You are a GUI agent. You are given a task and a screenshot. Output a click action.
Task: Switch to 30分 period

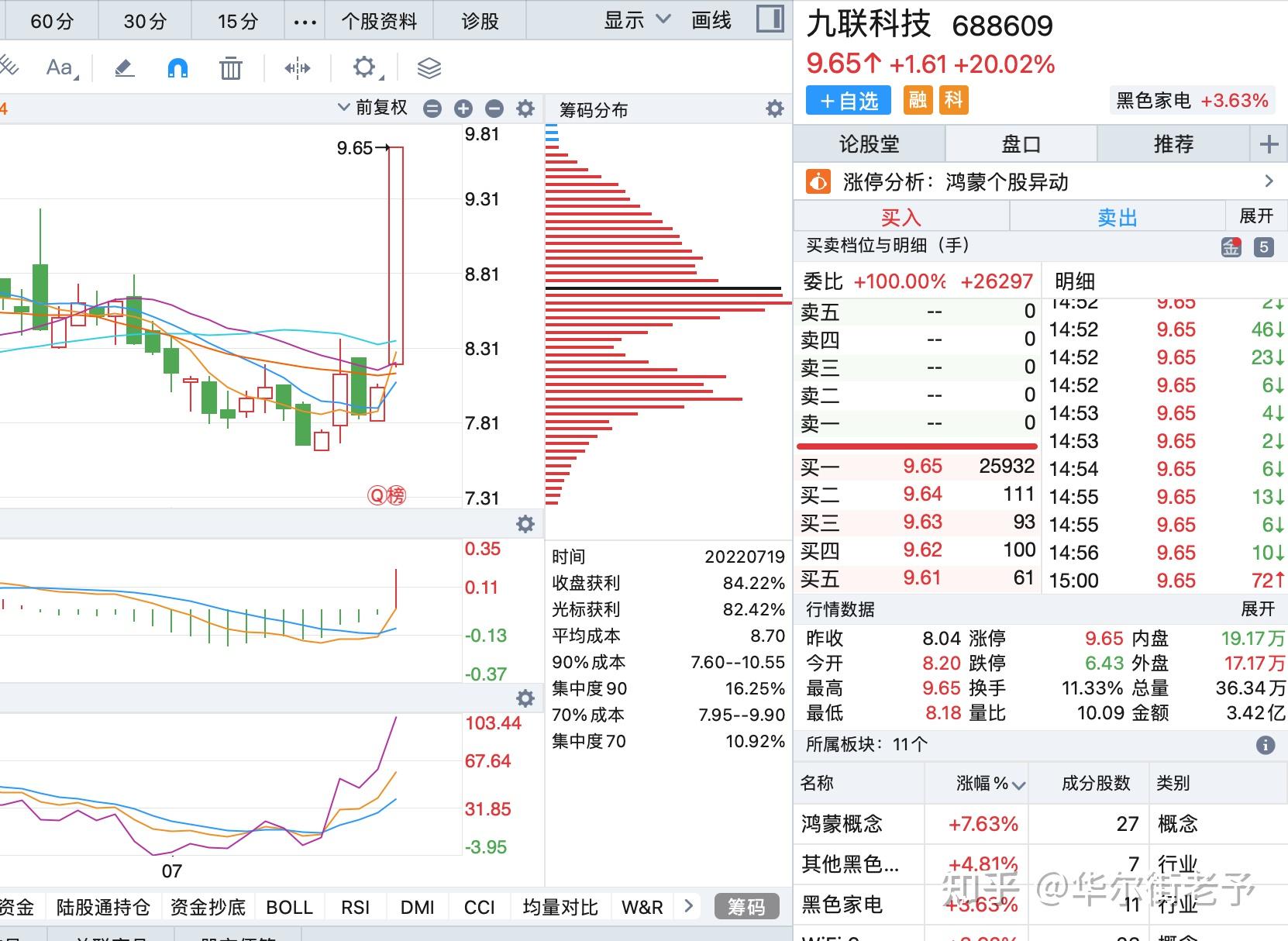[145, 22]
